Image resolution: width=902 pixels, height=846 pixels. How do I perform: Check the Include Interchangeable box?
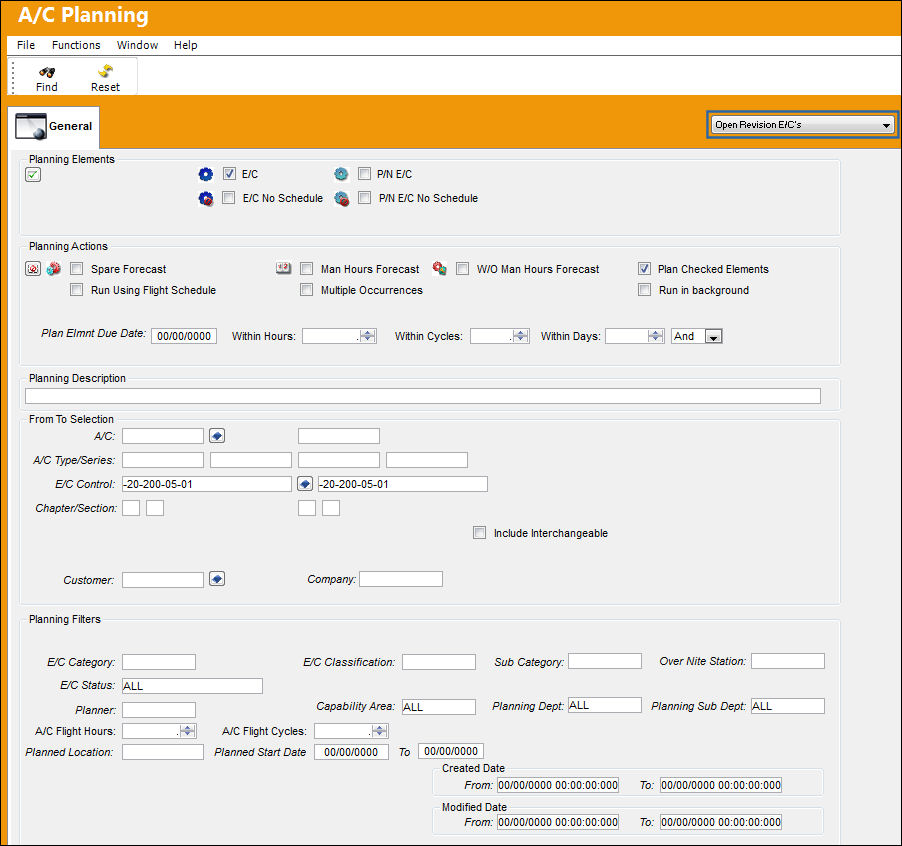point(479,533)
